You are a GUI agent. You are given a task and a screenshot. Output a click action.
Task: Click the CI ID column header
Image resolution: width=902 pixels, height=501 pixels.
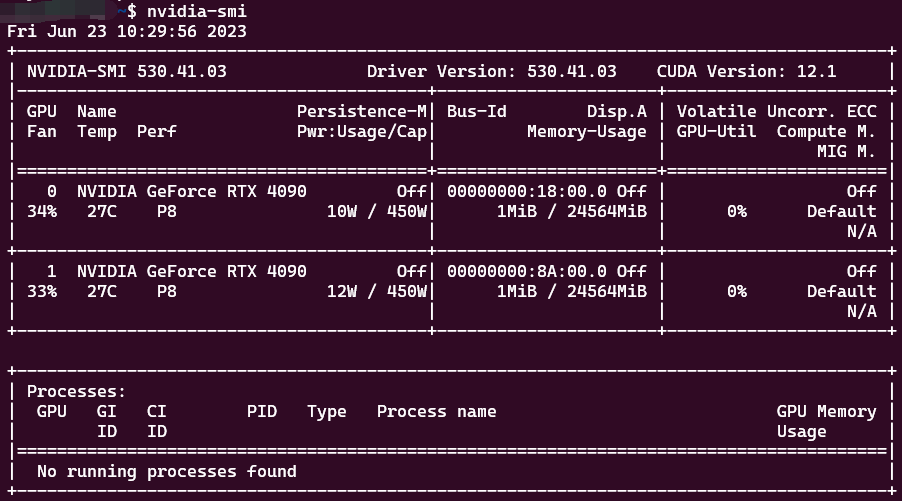pyautogui.click(x=156, y=421)
